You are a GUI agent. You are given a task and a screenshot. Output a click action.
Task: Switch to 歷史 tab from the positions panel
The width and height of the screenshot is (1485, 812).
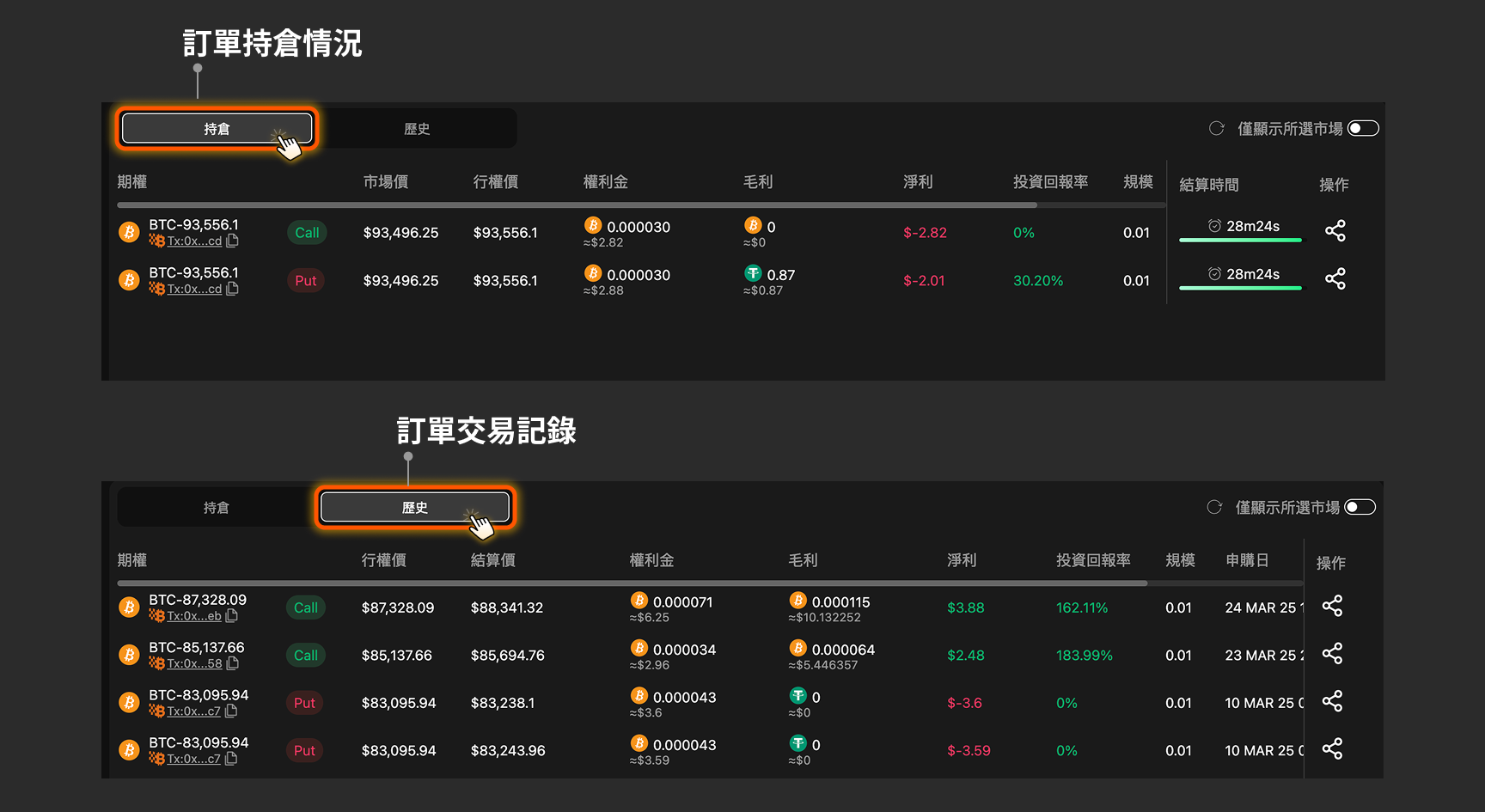[x=417, y=129]
